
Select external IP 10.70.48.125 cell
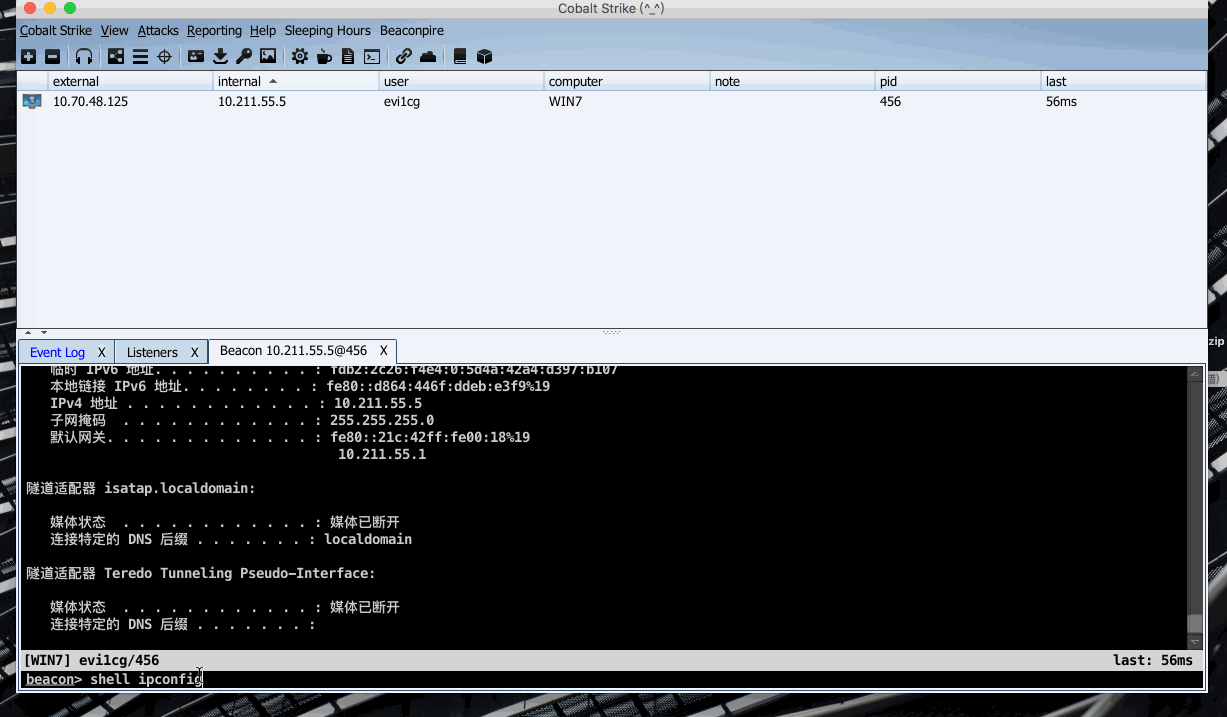point(130,101)
